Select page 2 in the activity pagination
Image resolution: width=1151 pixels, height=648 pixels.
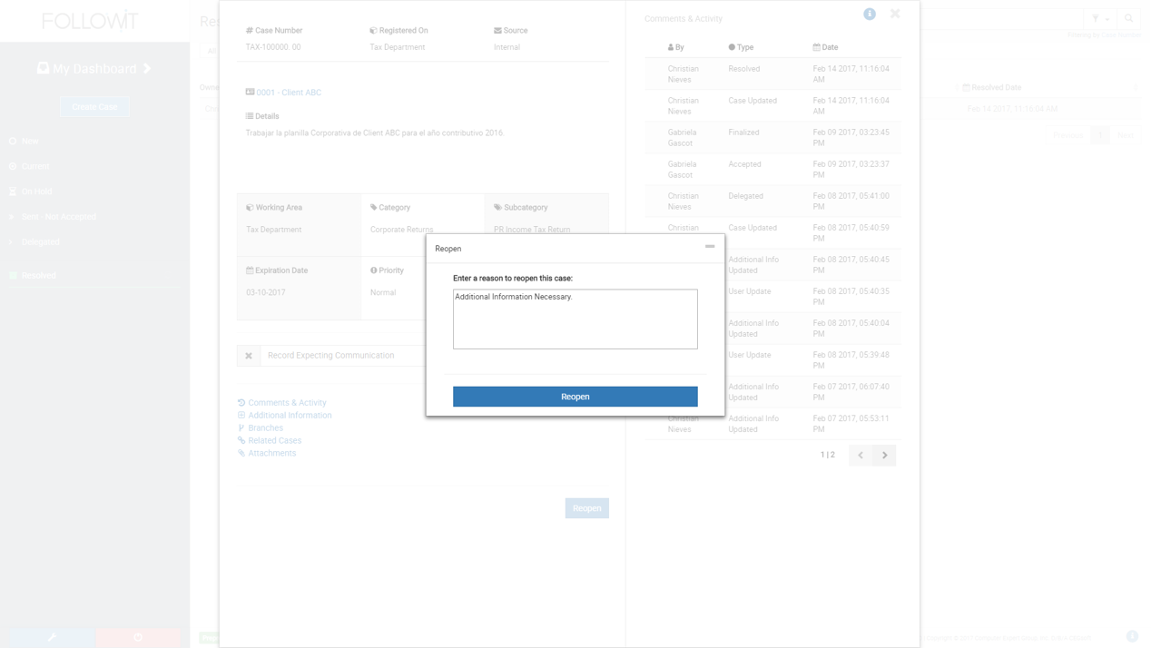pyautogui.click(x=832, y=454)
